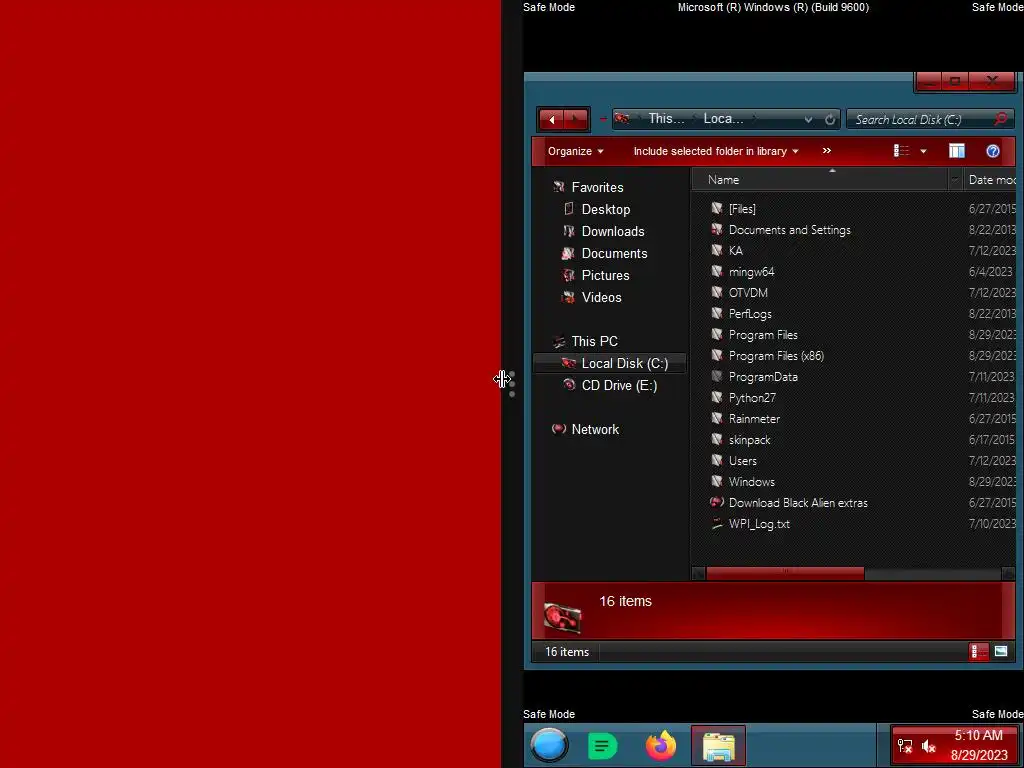
Task: Click the search magnifier icon
Action: click(x=1000, y=119)
